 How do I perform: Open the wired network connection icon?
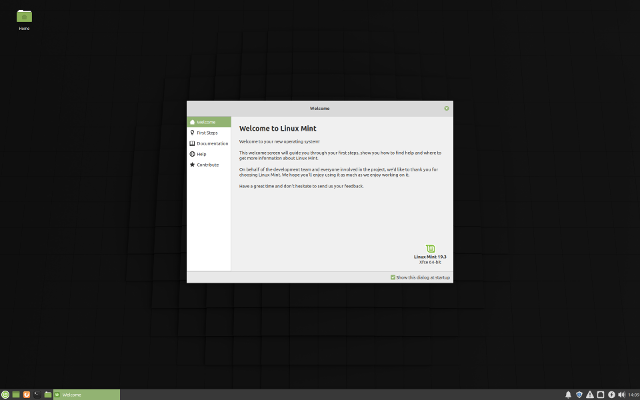pos(600,395)
